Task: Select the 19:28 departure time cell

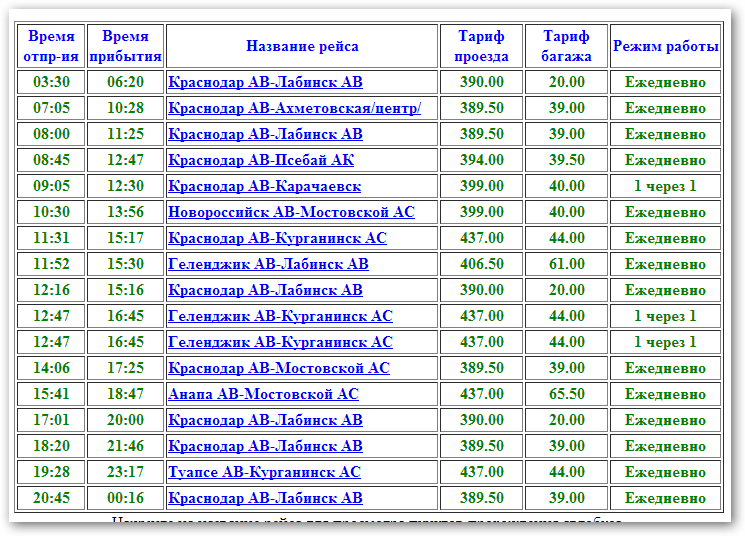Action: click(x=51, y=472)
